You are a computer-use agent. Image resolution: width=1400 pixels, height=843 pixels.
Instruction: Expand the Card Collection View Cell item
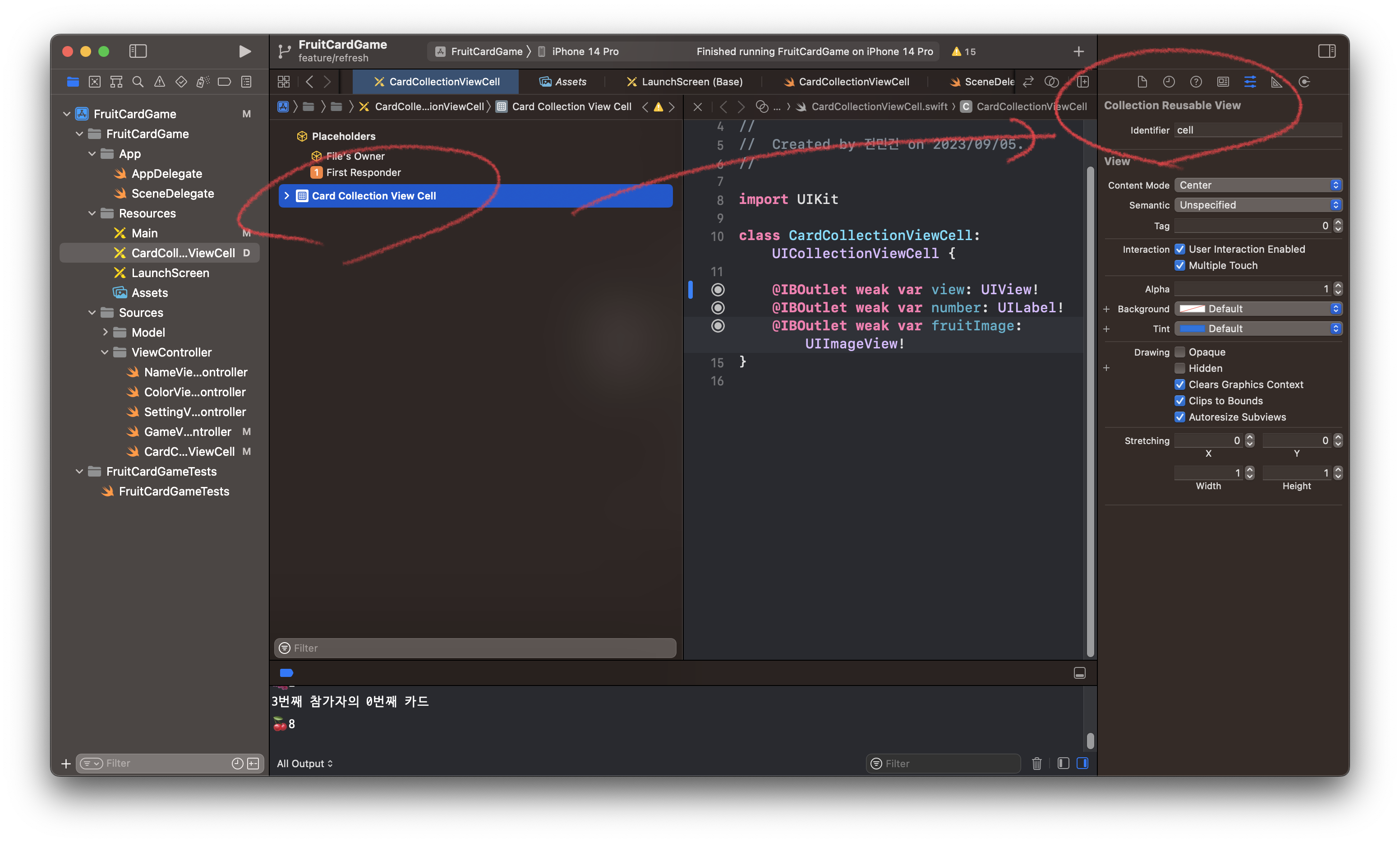(x=287, y=195)
